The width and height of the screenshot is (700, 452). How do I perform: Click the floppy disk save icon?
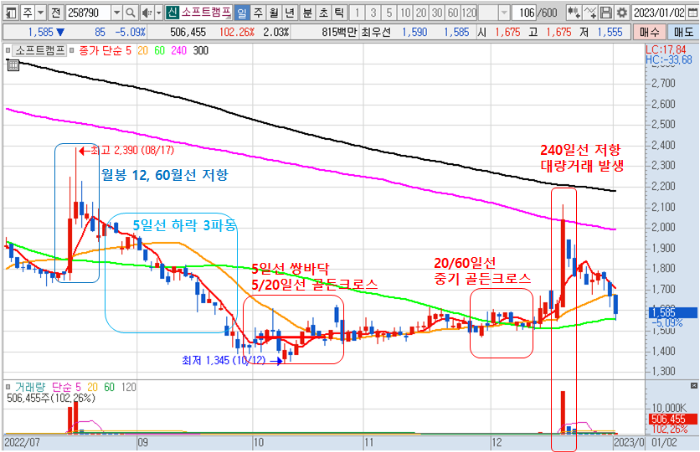click(606, 13)
